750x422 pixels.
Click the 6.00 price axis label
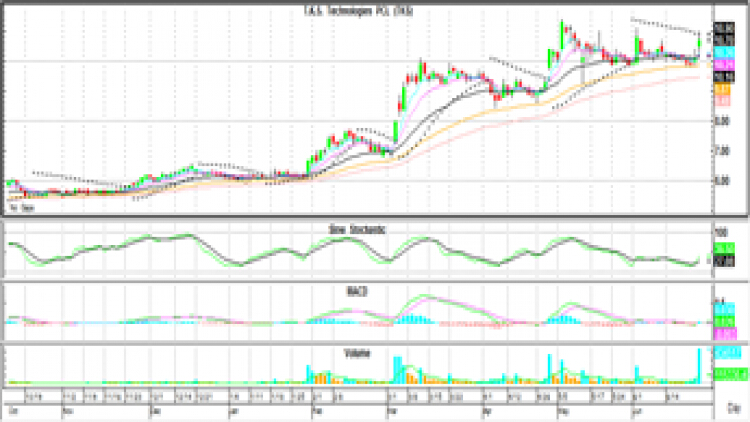(722, 181)
